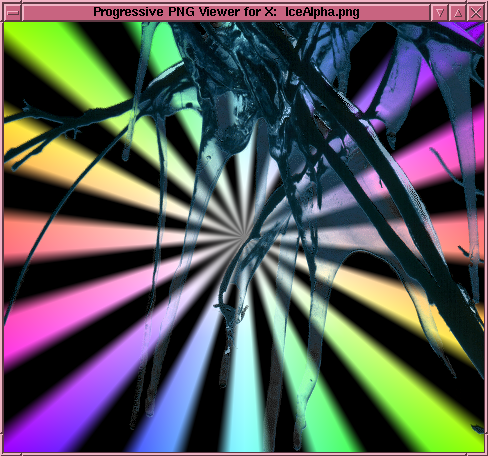Select the IceAlpha.png filename in title bar
The height and width of the screenshot is (456, 488).
[322, 12]
